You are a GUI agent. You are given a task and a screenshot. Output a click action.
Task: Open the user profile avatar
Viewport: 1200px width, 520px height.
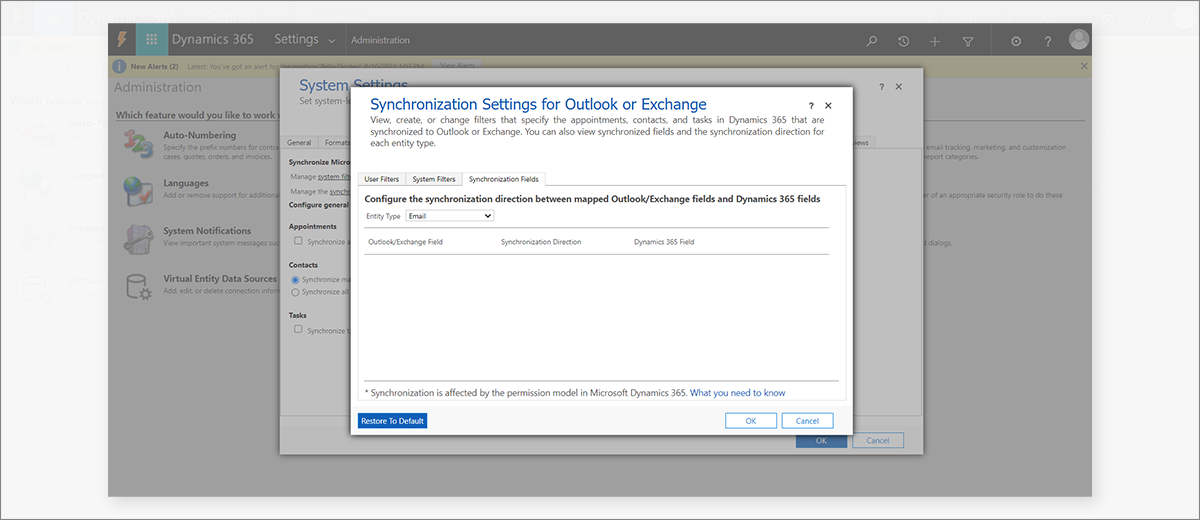[x=1078, y=40]
